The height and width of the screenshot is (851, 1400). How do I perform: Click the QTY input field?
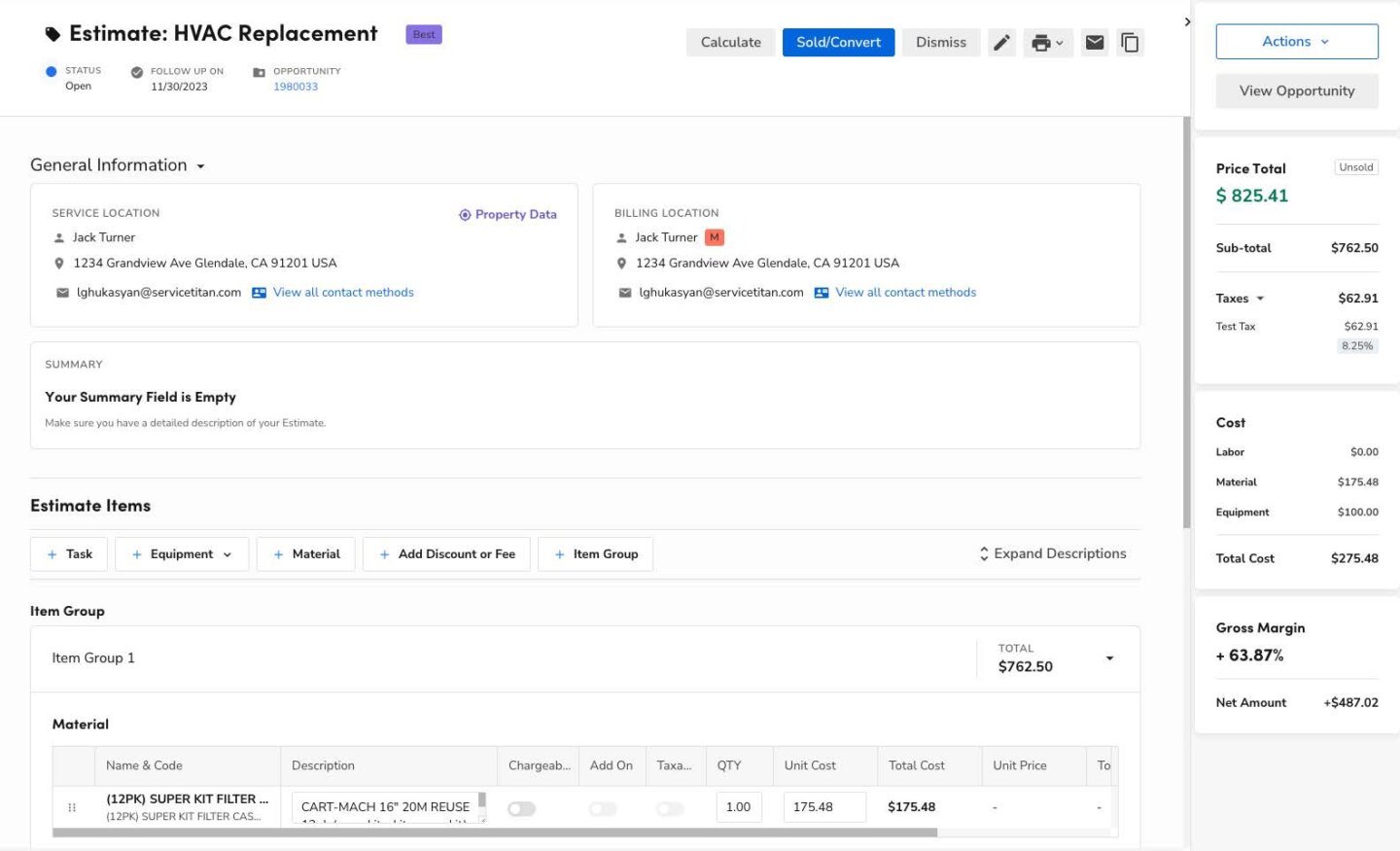(739, 807)
